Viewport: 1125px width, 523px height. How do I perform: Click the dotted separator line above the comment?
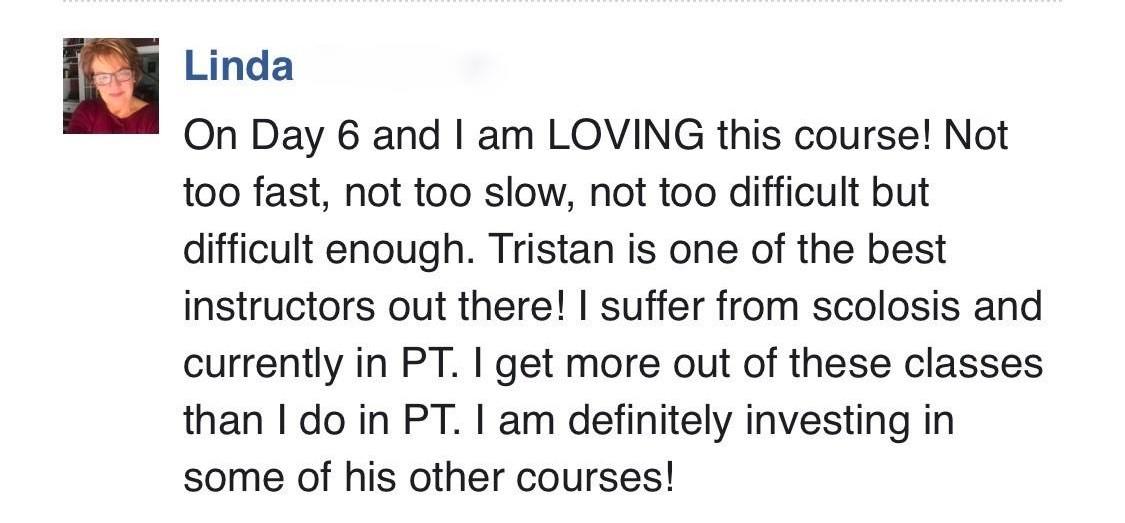(x=562, y=2)
